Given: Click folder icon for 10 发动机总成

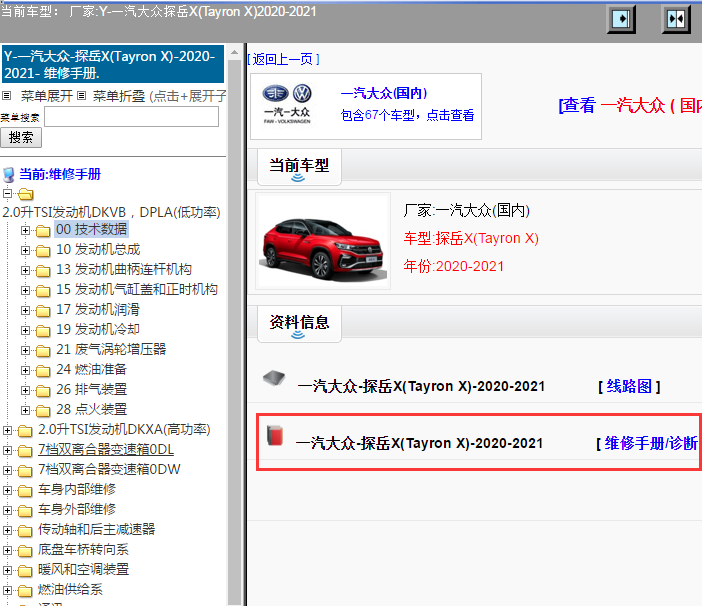Looking at the screenshot, I should pos(43,251).
